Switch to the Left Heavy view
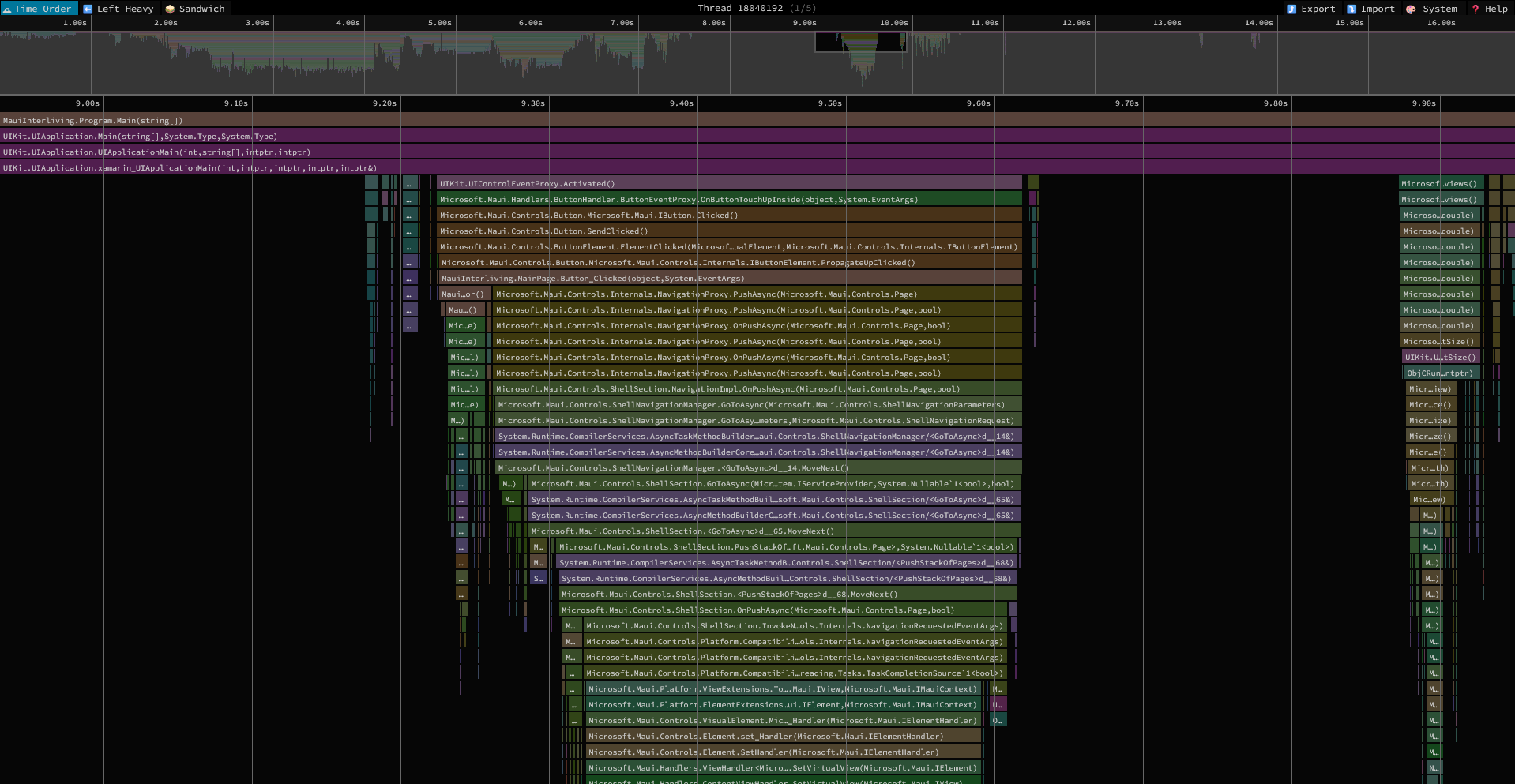This screenshot has height=784, width=1515. [118, 9]
